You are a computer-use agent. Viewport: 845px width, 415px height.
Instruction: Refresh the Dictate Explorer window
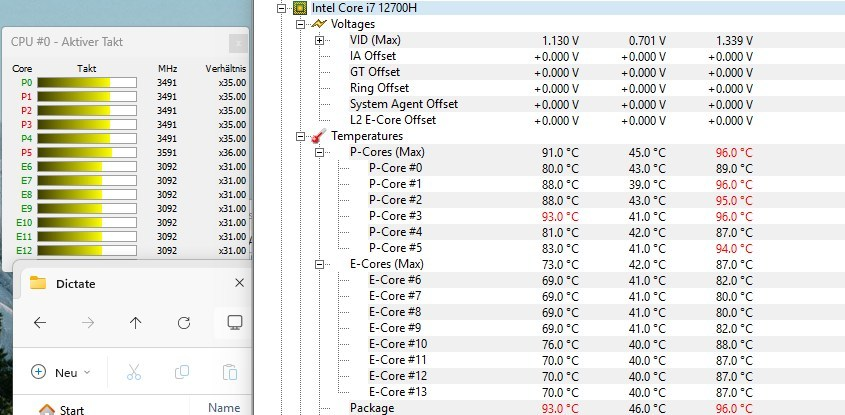[x=184, y=323]
